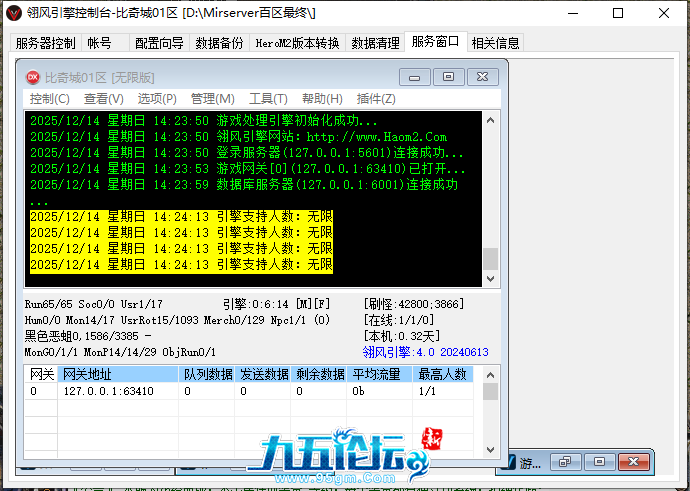
Task: Click the 网关地址 column header
Action: pyautogui.click(x=88, y=374)
